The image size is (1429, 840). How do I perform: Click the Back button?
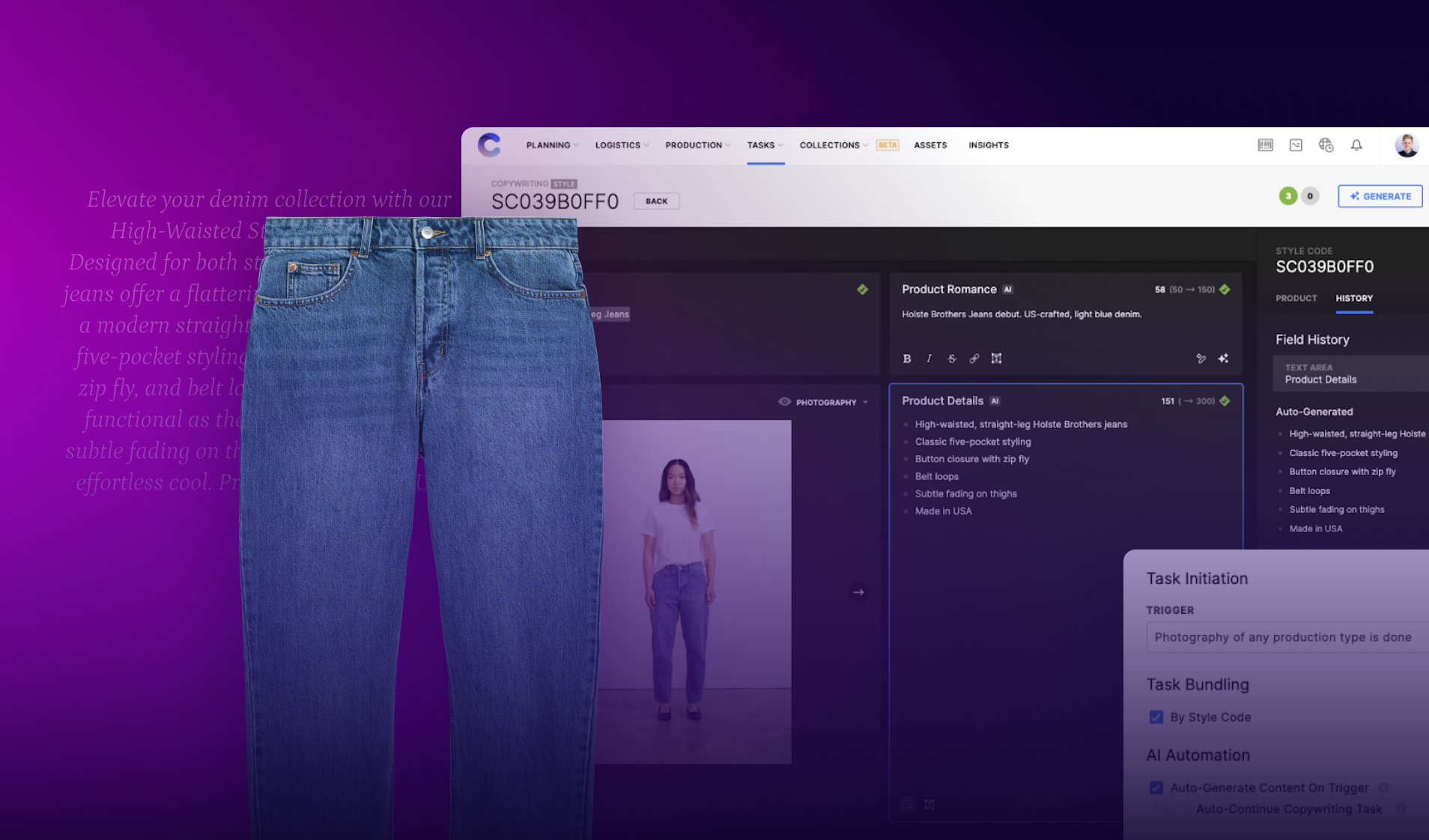coord(657,201)
